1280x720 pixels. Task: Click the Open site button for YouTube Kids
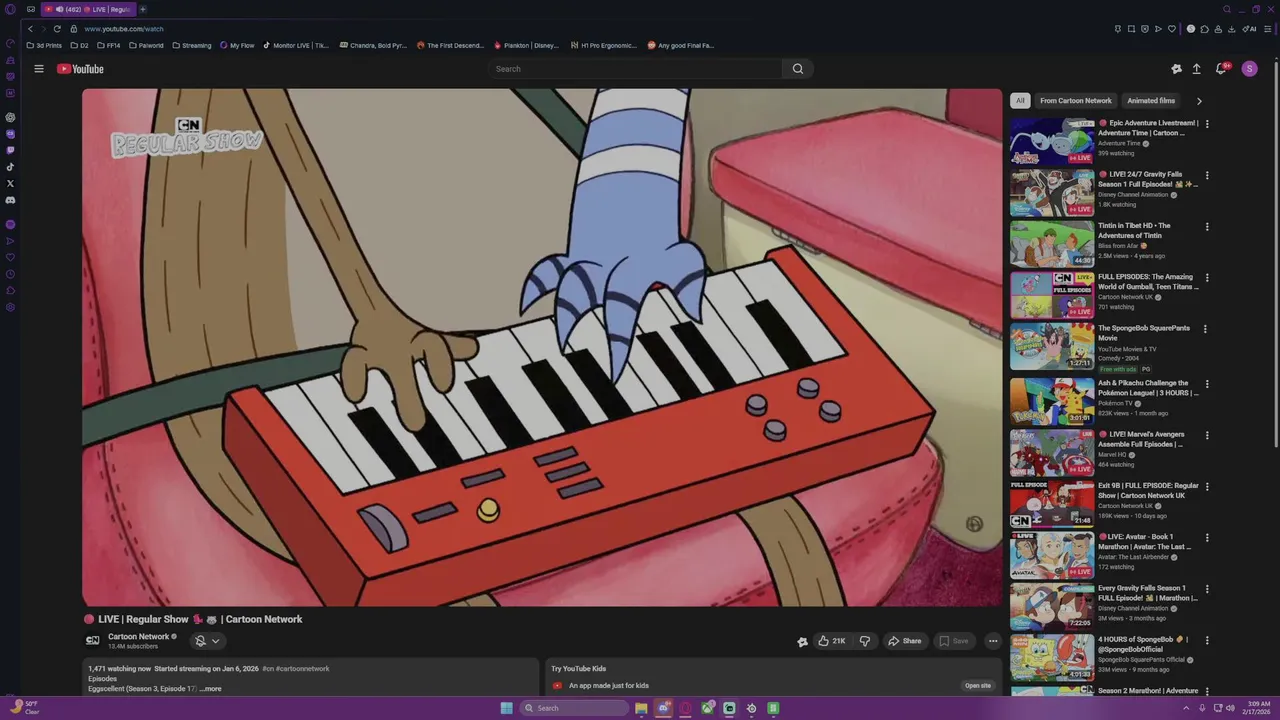(x=978, y=686)
